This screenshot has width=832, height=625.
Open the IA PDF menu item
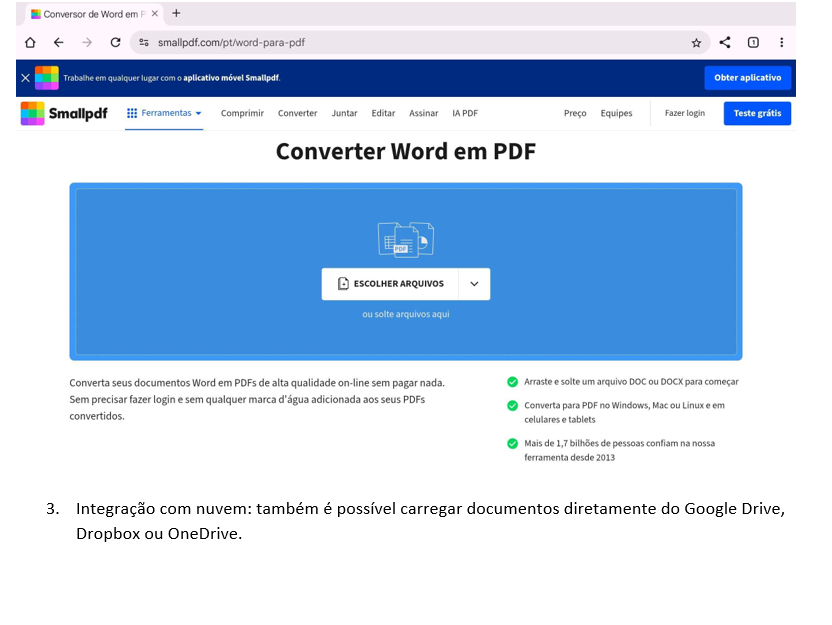(465, 113)
